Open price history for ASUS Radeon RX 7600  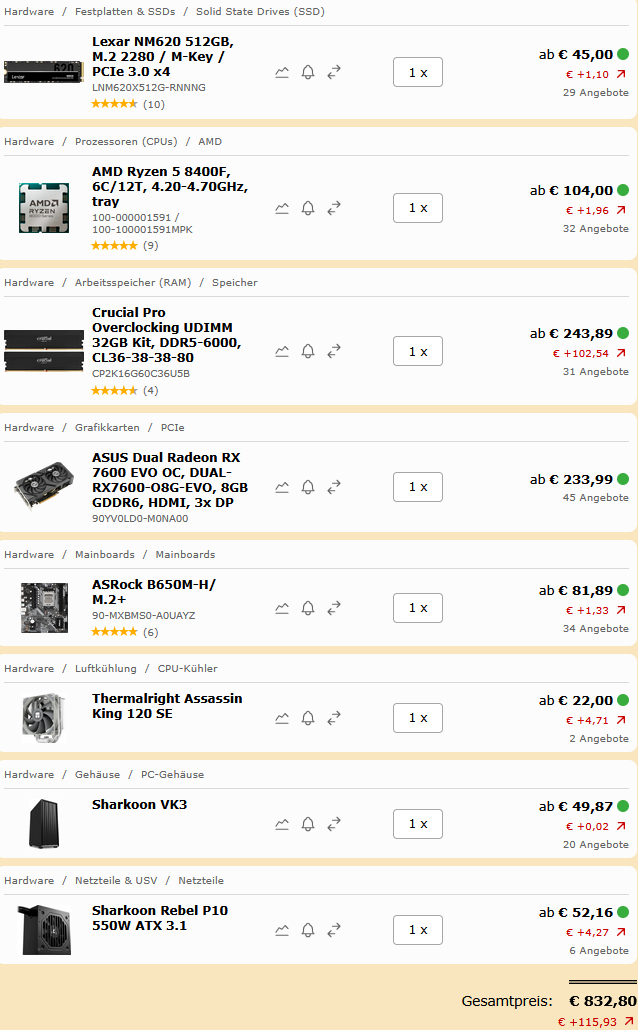pyautogui.click(x=282, y=487)
